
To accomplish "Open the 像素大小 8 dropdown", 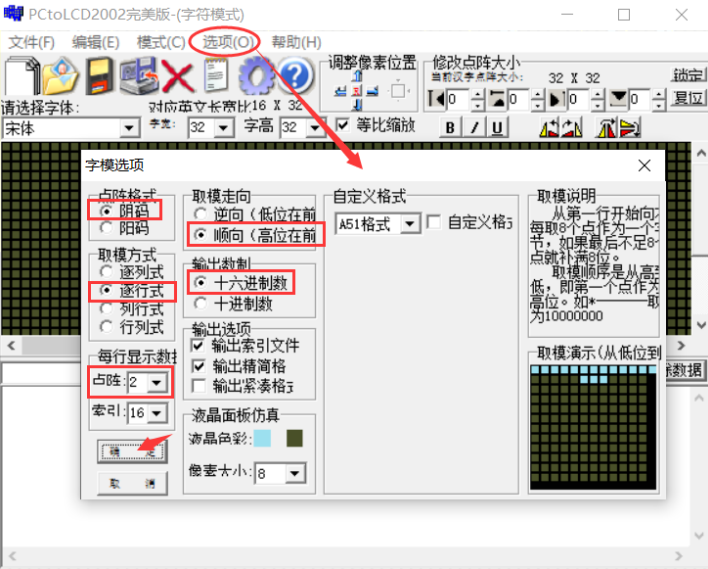I will (x=295, y=474).
